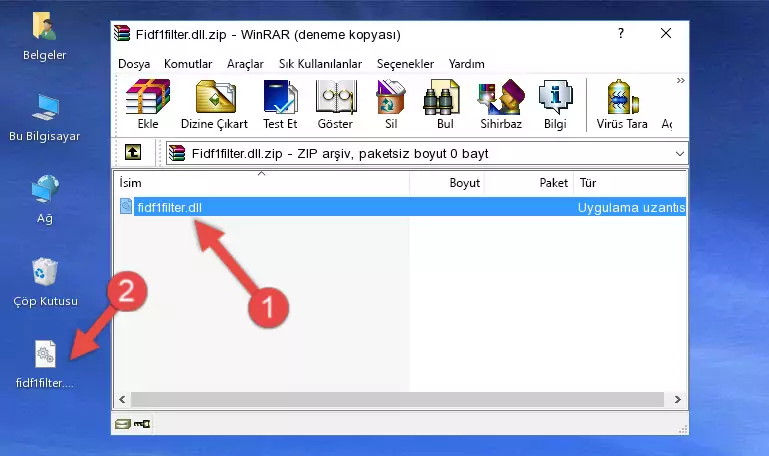Image resolution: width=769 pixels, height=456 pixels.
Task: Open the Araçlar menu
Action: pyautogui.click(x=245, y=64)
